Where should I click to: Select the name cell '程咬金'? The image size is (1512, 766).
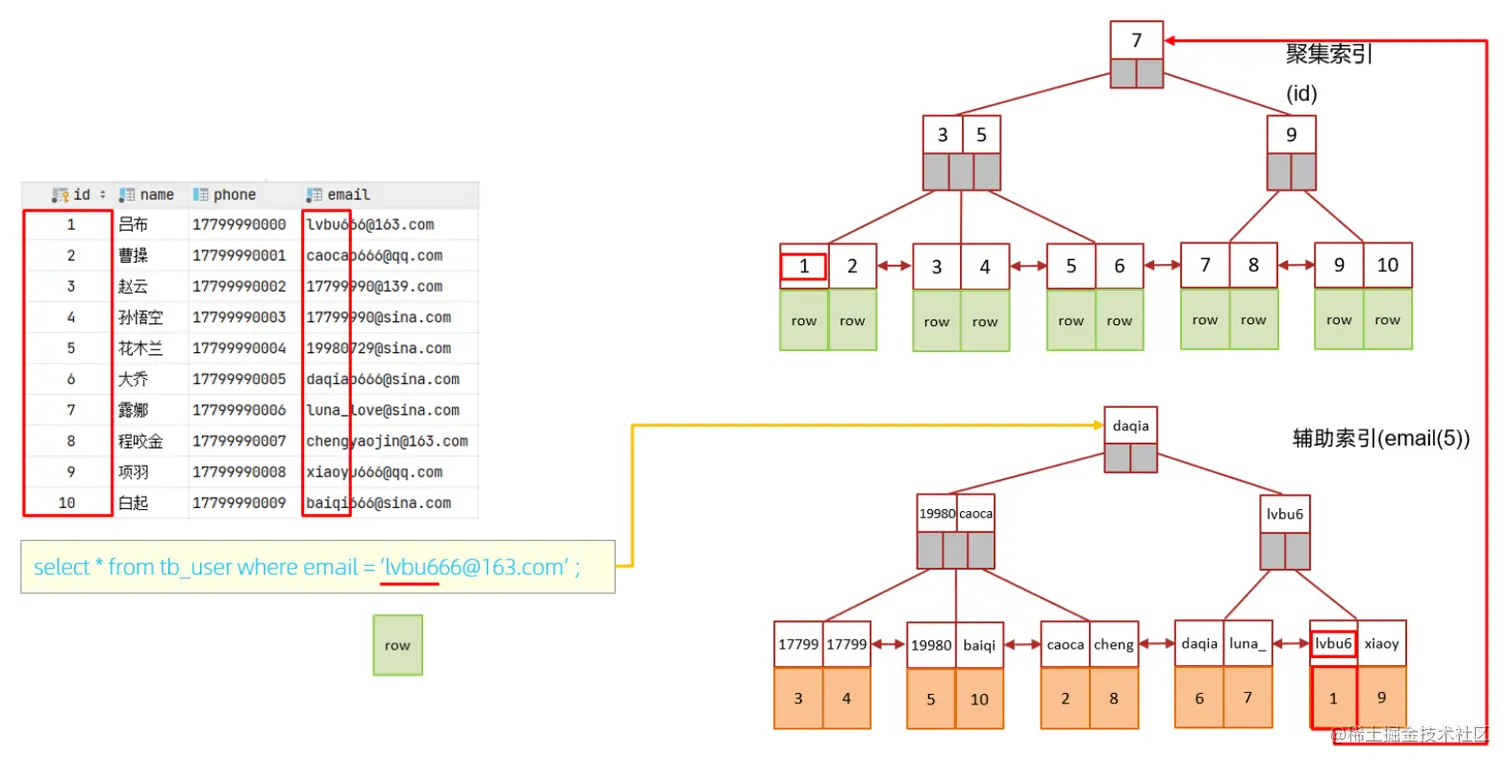point(140,442)
